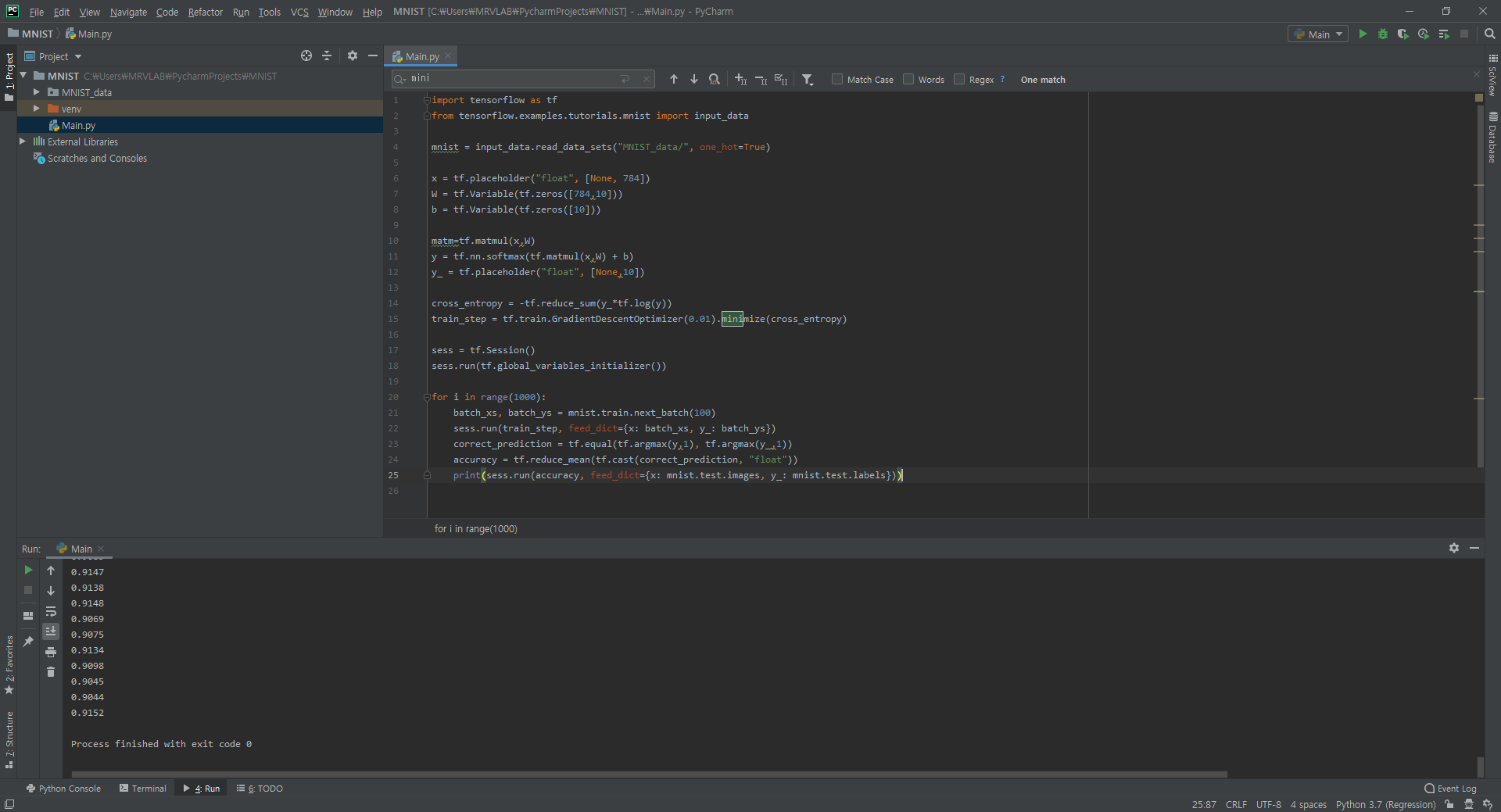Click CRLF line separator in status bar

click(1236, 804)
